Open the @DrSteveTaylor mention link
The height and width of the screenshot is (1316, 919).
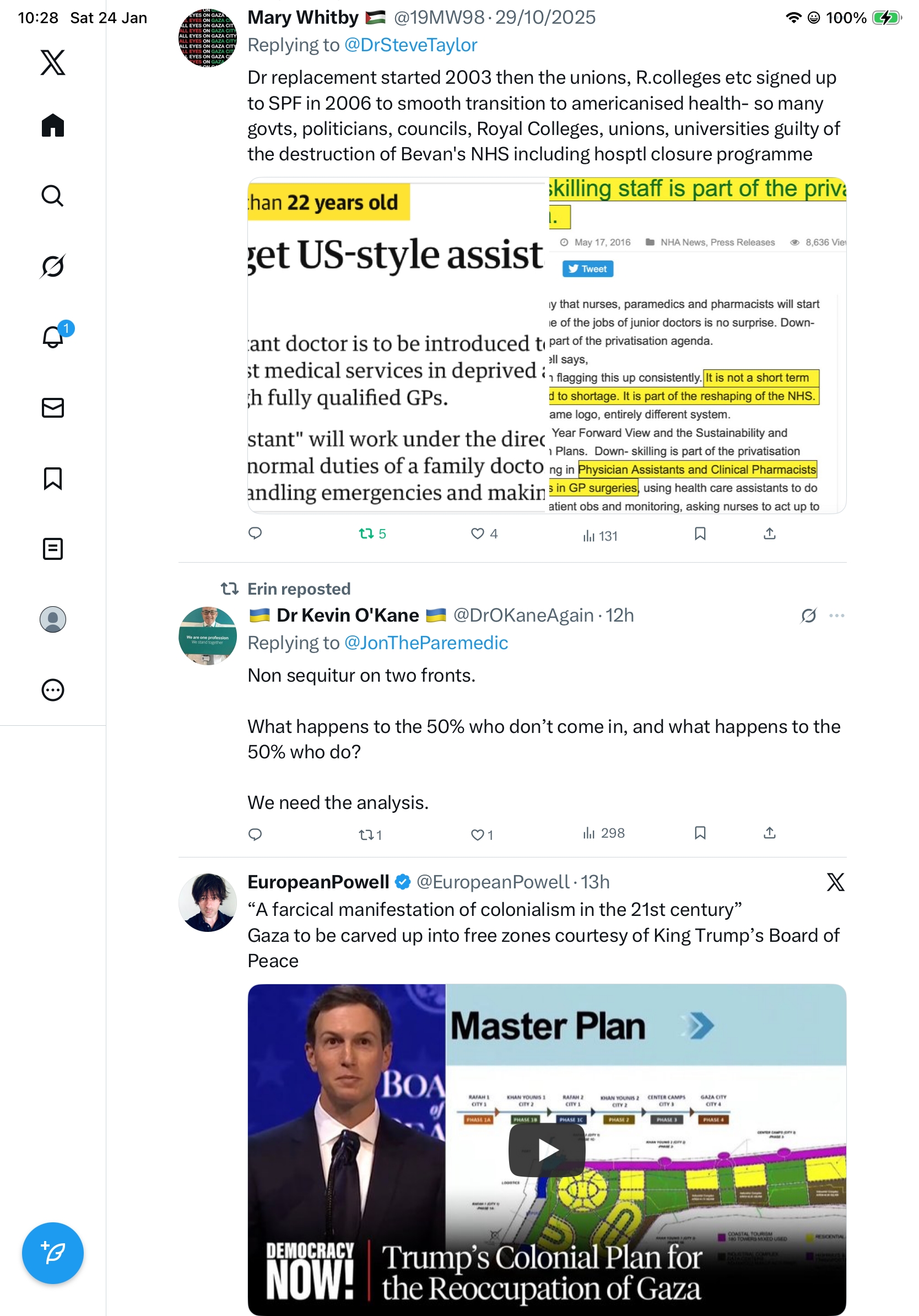[410, 45]
